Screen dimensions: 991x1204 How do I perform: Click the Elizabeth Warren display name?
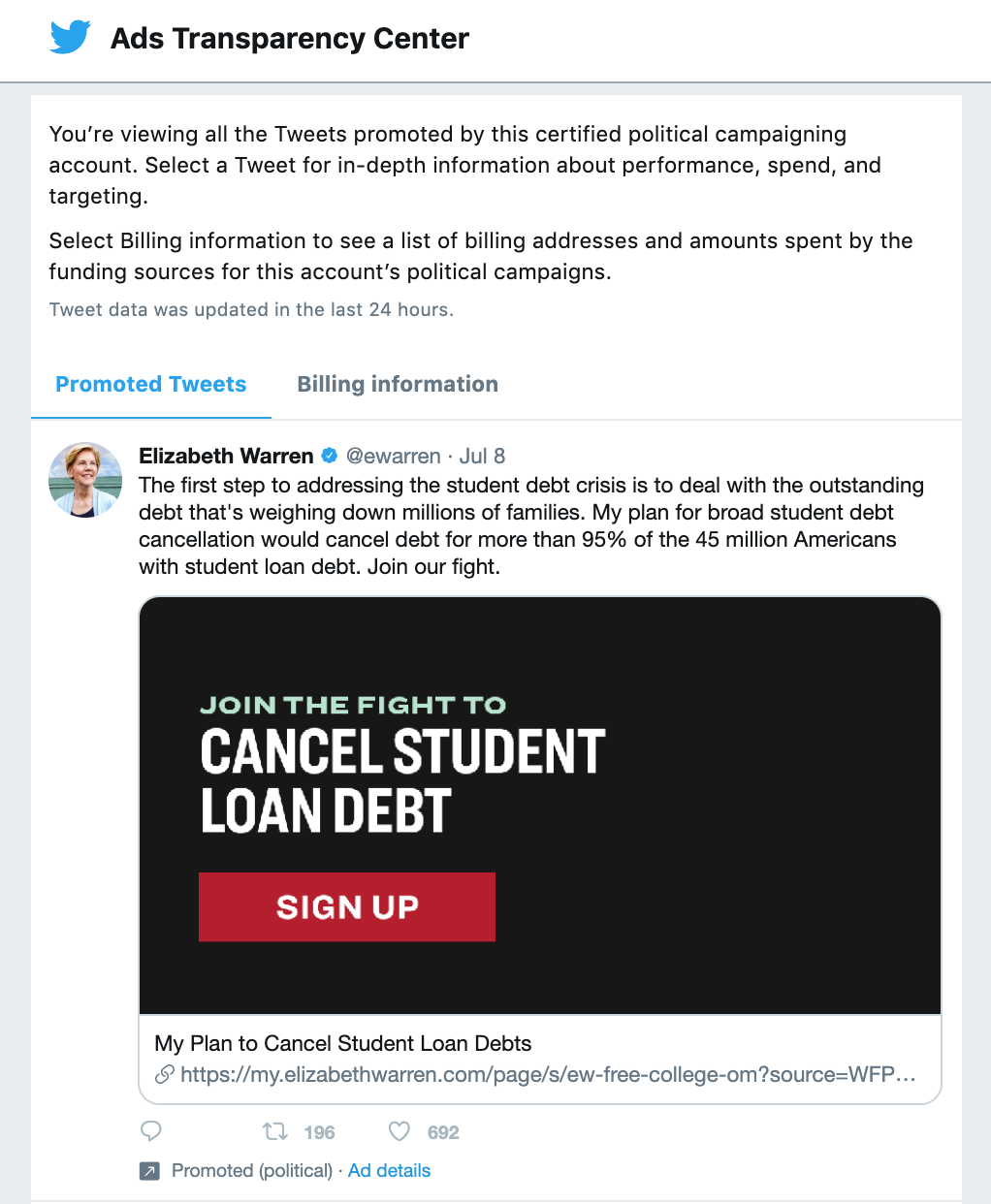226,456
